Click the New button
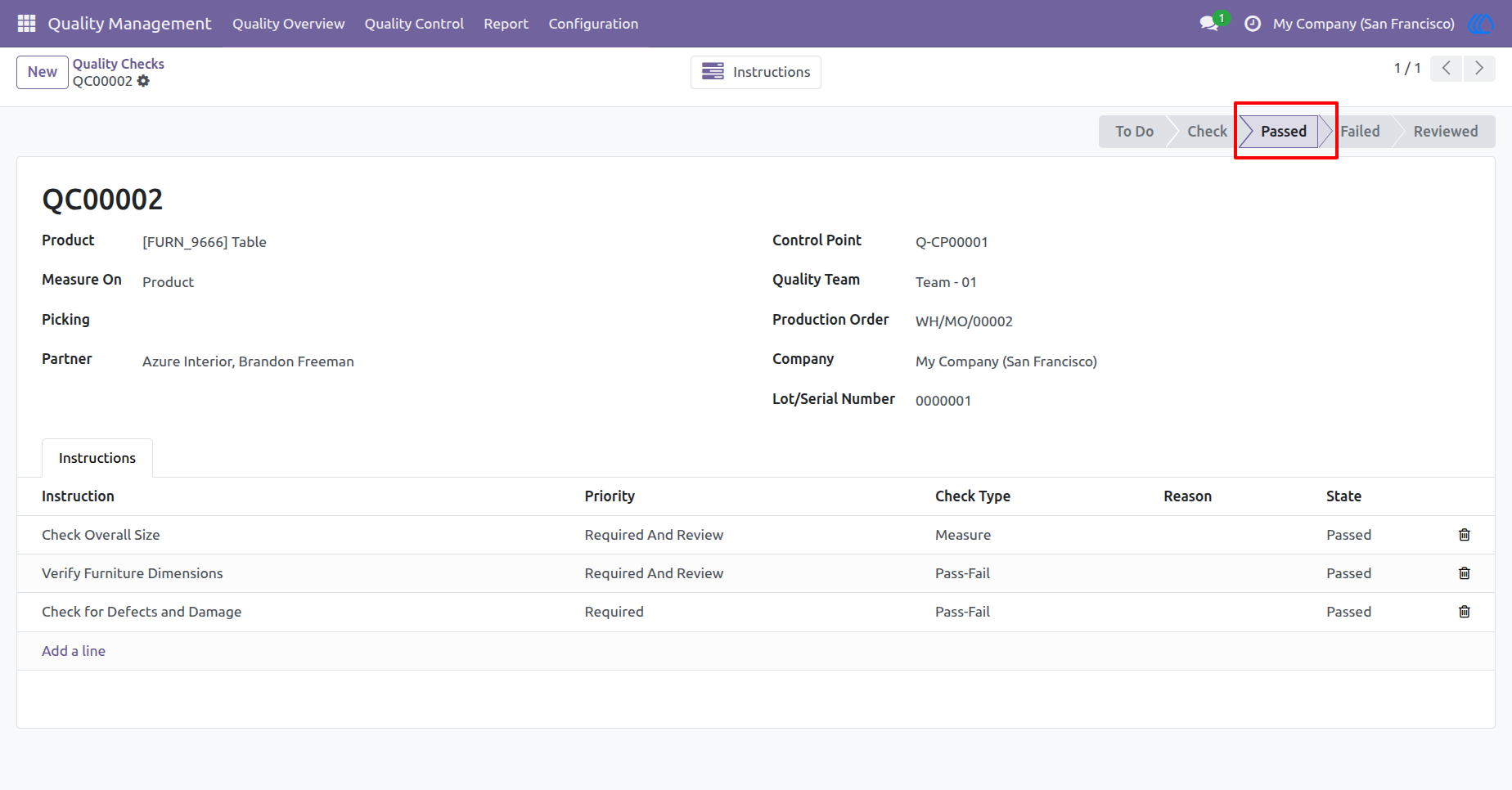 (43, 72)
